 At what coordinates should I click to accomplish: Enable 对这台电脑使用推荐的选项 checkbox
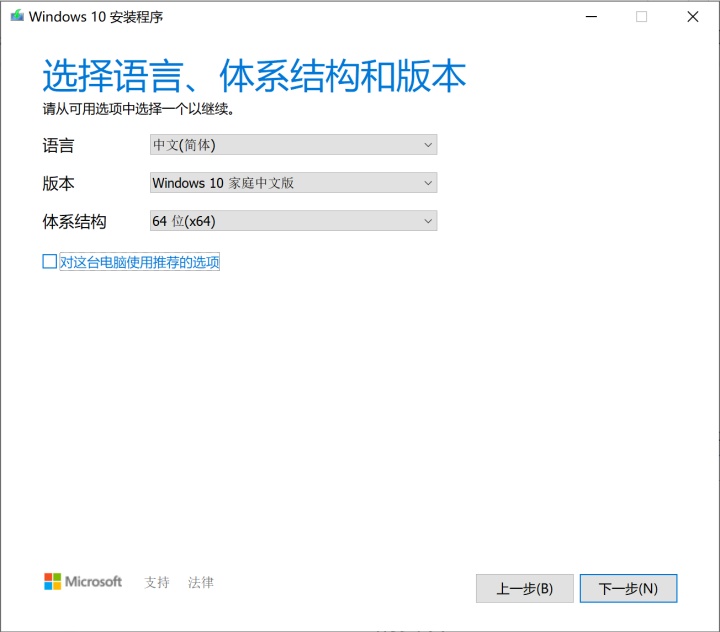pos(50,261)
